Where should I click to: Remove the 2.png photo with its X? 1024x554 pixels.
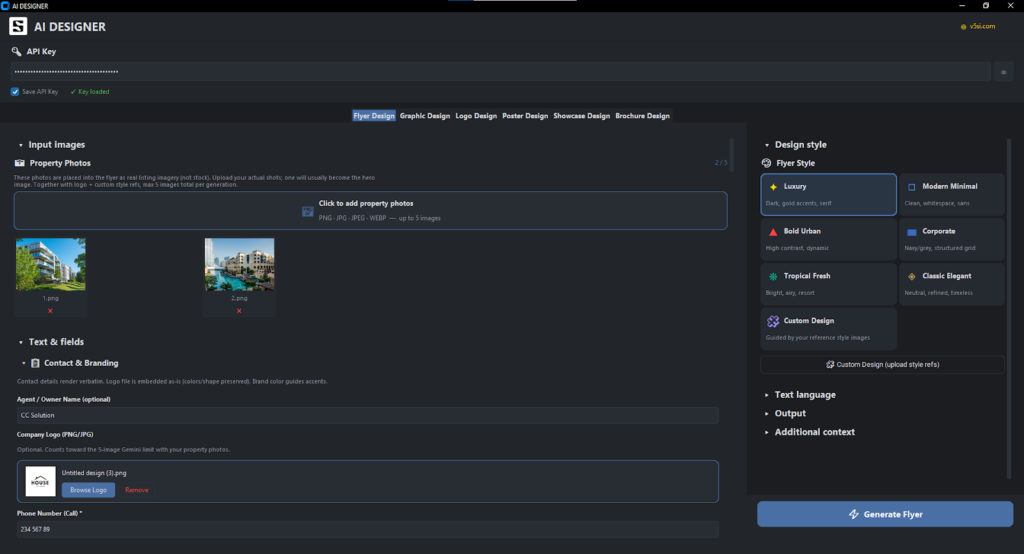[x=239, y=311]
